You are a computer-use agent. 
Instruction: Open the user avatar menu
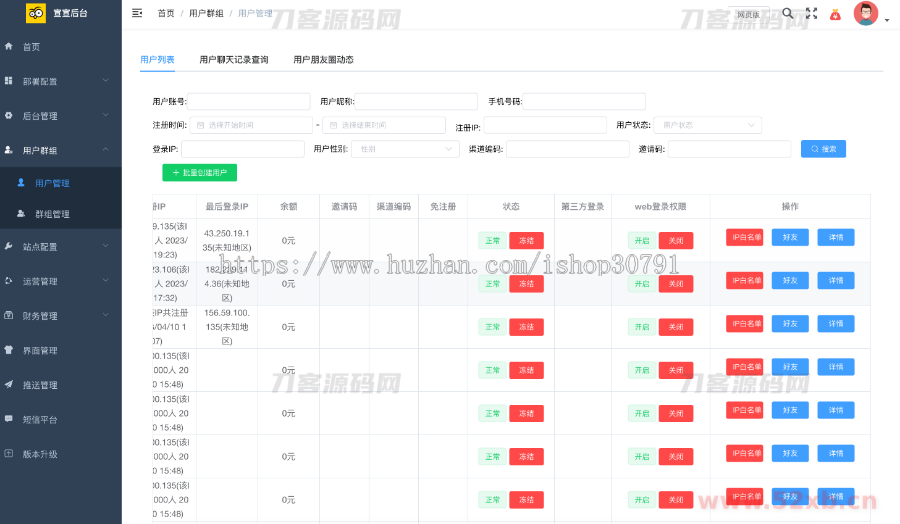[x=866, y=14]
